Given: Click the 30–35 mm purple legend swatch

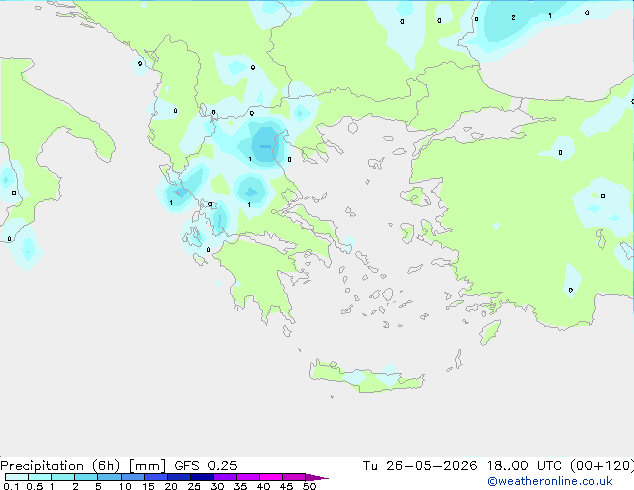Looking at the screenshot, I should click(224, 477).
